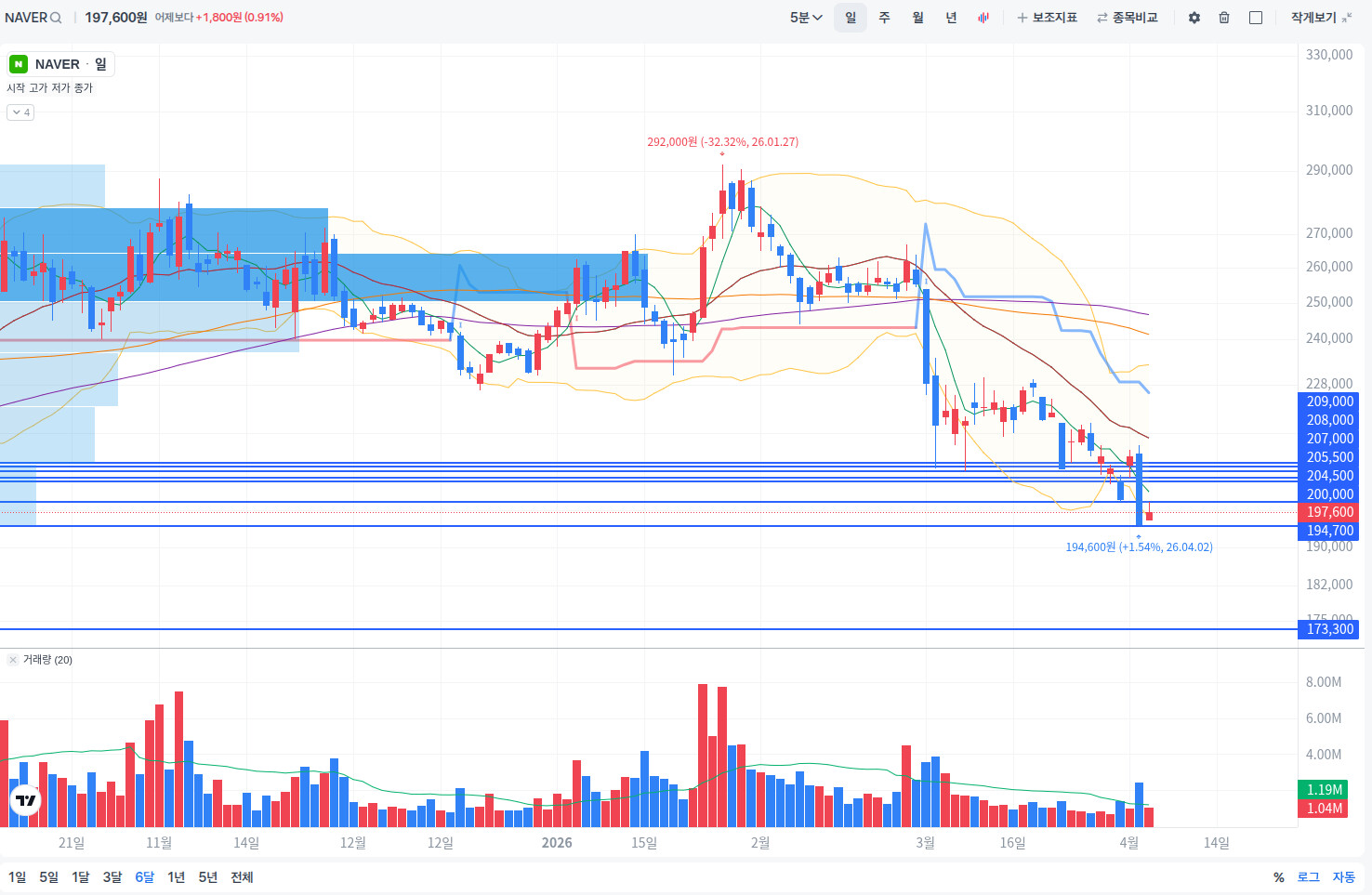Add an indicator with 보조지표 button
Viewport: 1372px width, 895px height.
[1047, 18]
